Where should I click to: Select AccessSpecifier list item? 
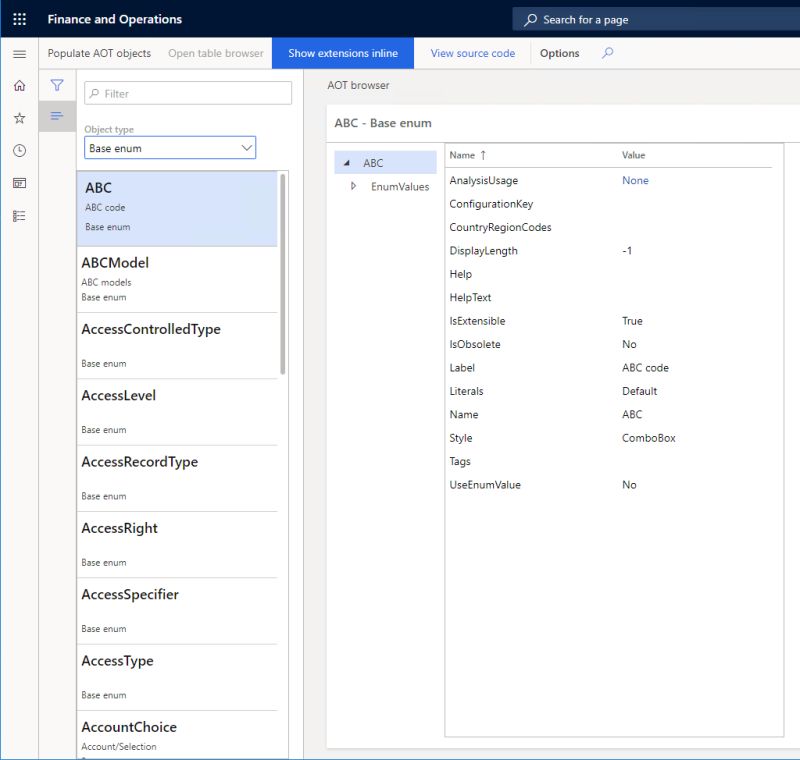point(177,611)
